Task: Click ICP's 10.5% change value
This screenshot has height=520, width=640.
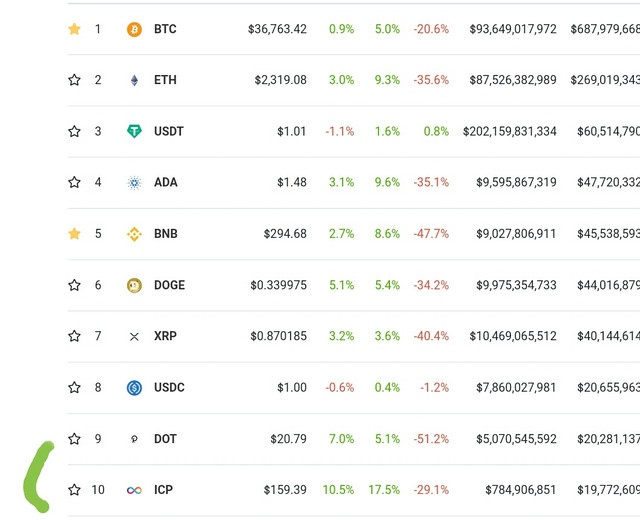Action: tap(338, 489)
